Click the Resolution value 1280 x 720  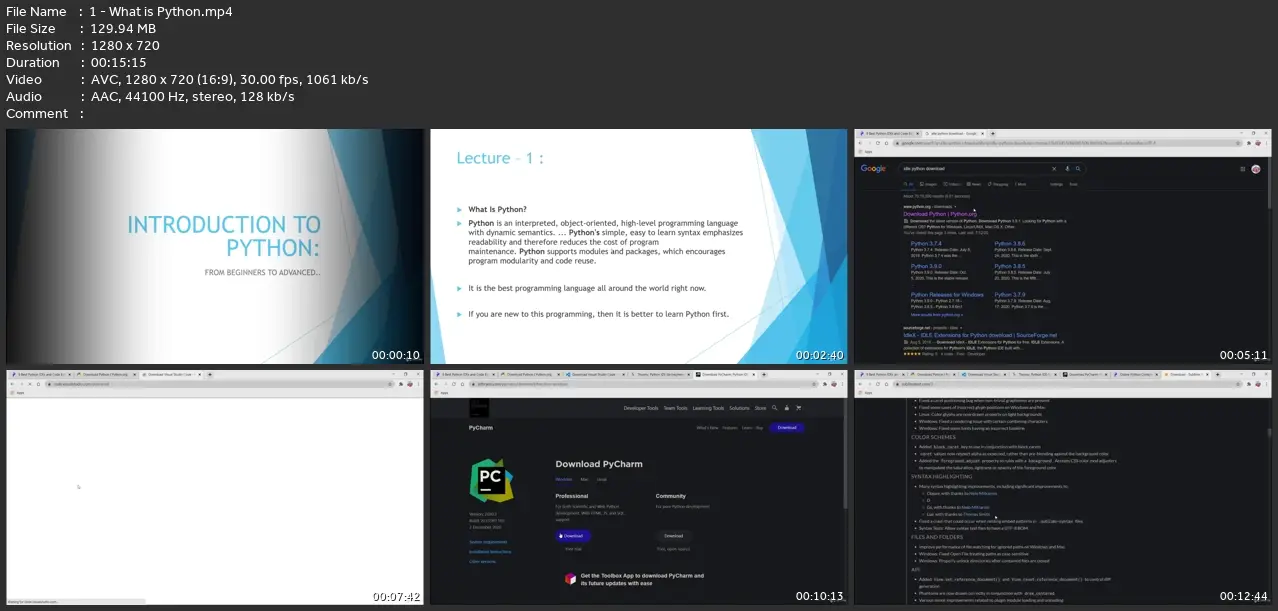(125, 46)
